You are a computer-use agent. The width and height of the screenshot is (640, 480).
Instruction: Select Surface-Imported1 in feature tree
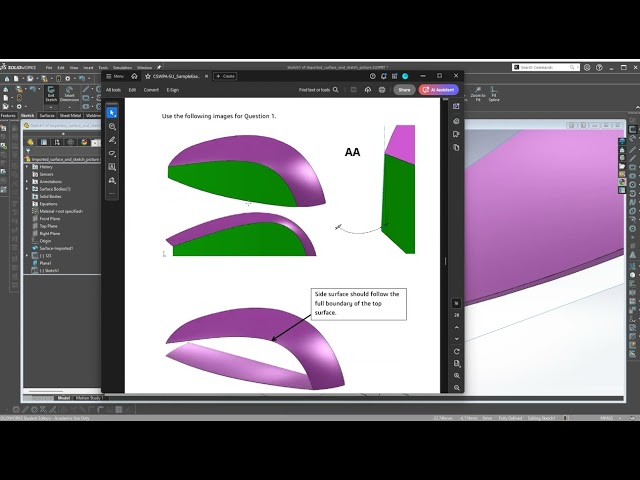click(56, 248)
